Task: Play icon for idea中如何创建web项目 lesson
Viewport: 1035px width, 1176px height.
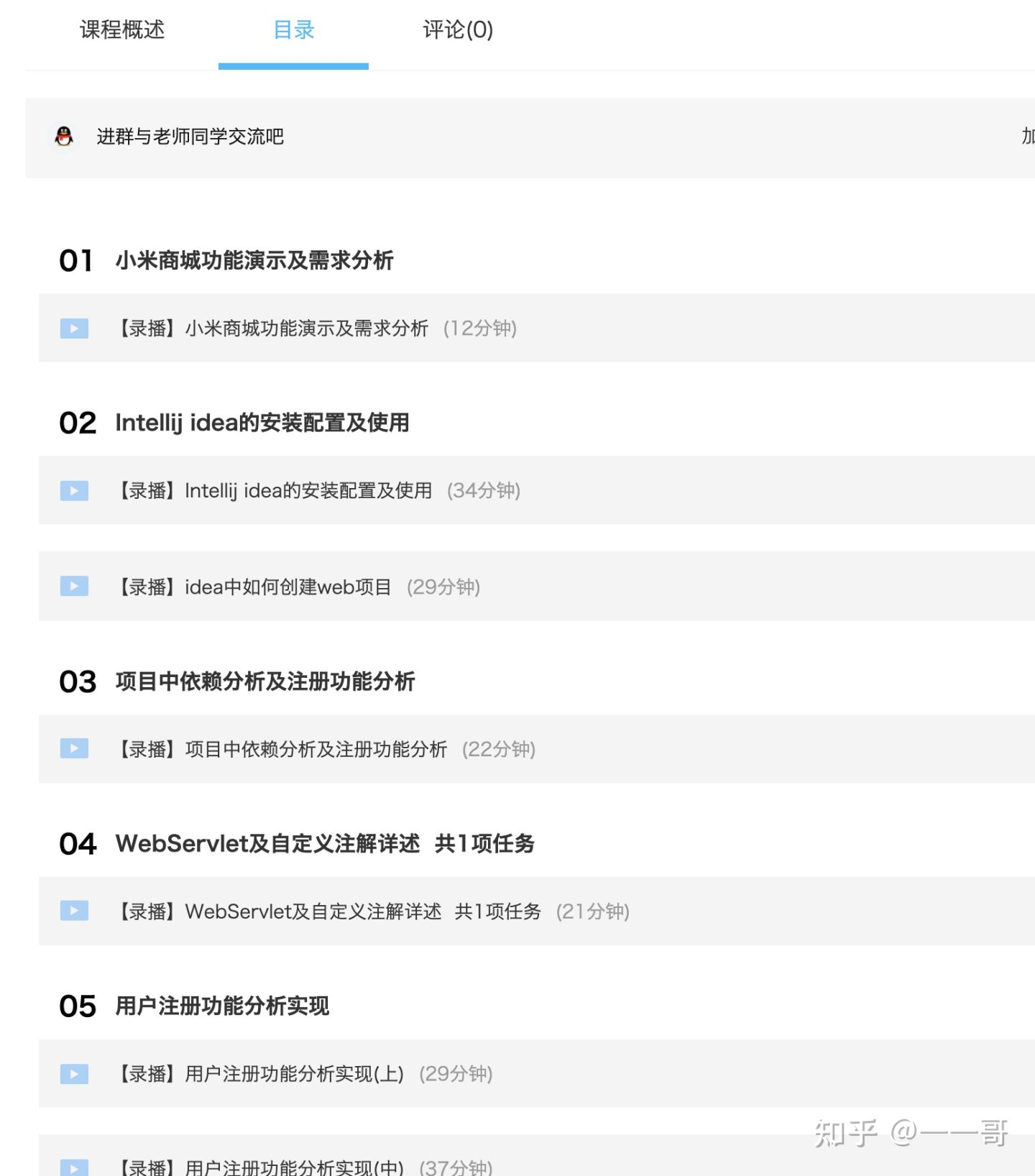Action: tap(74, 587)
